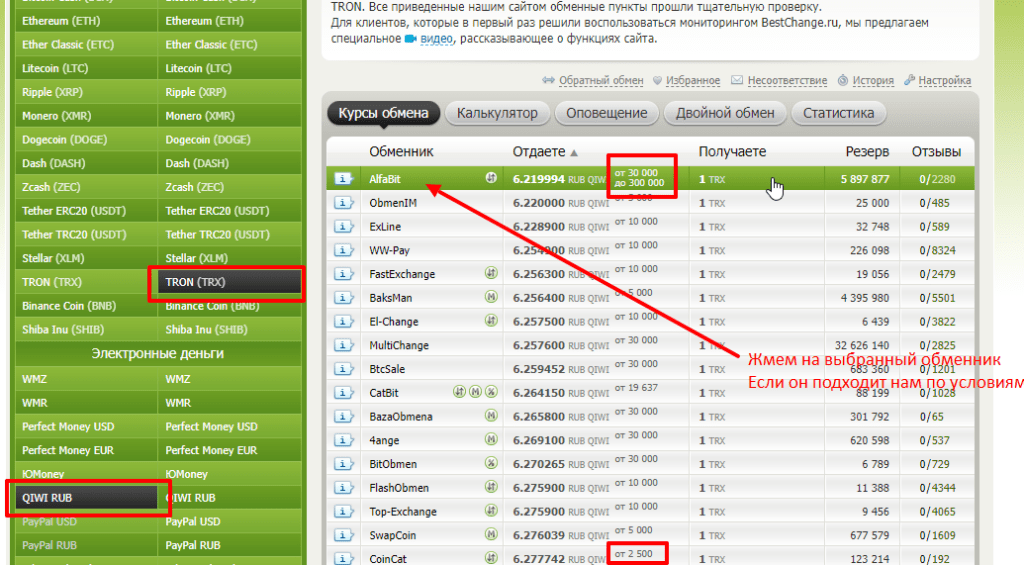
Task: Sort by the Отдаете column arrow
Action: click(x=574, y=153)
